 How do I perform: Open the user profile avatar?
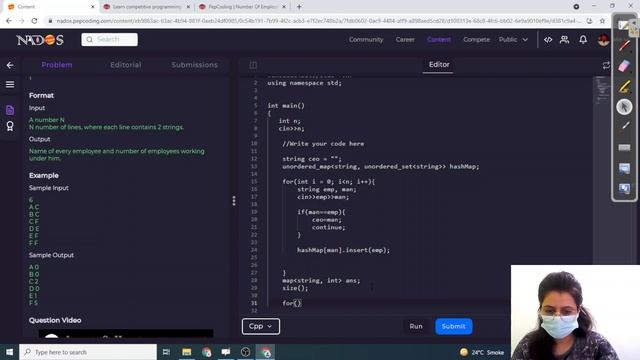tap(603, 40)
